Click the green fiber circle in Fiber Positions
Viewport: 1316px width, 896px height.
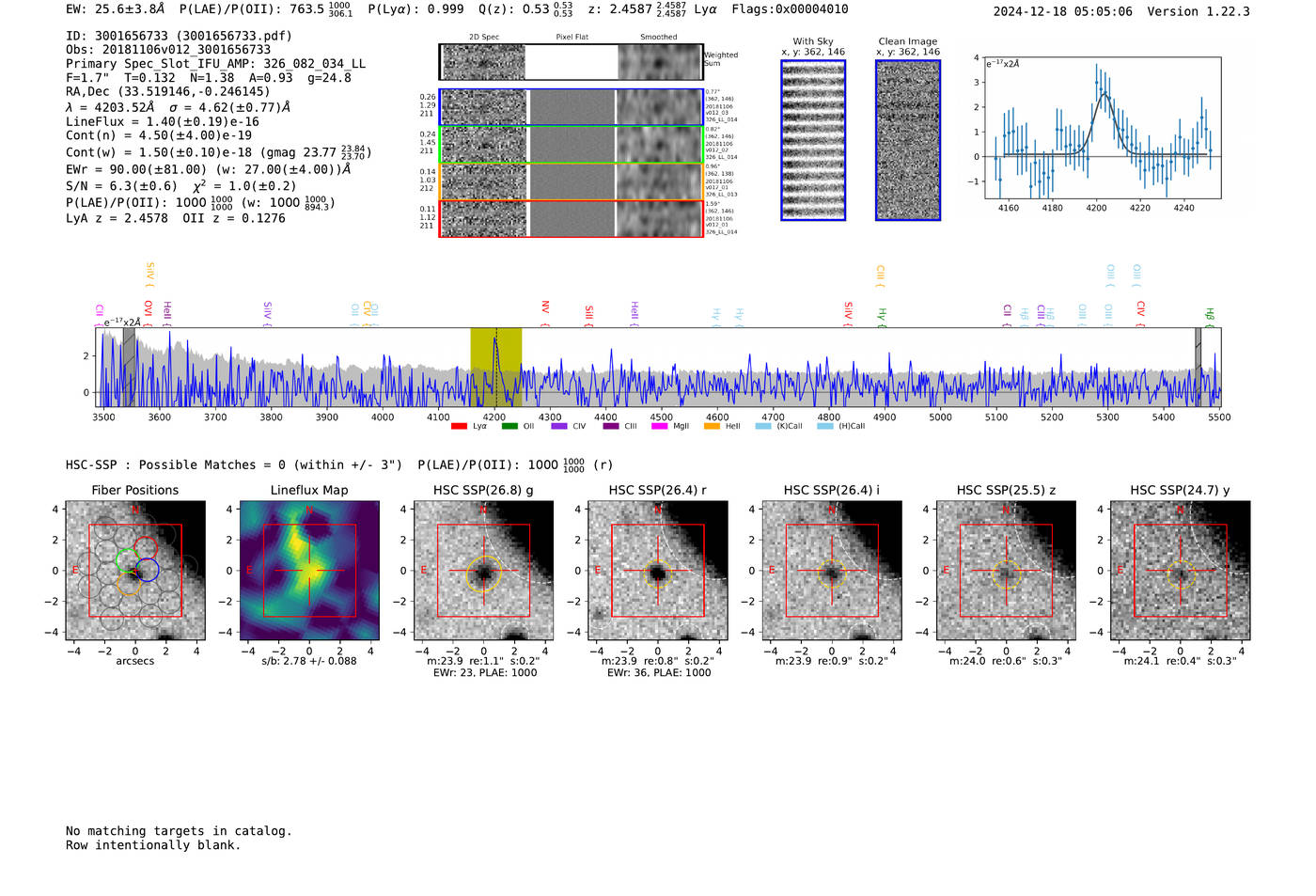tap(128, 560)
